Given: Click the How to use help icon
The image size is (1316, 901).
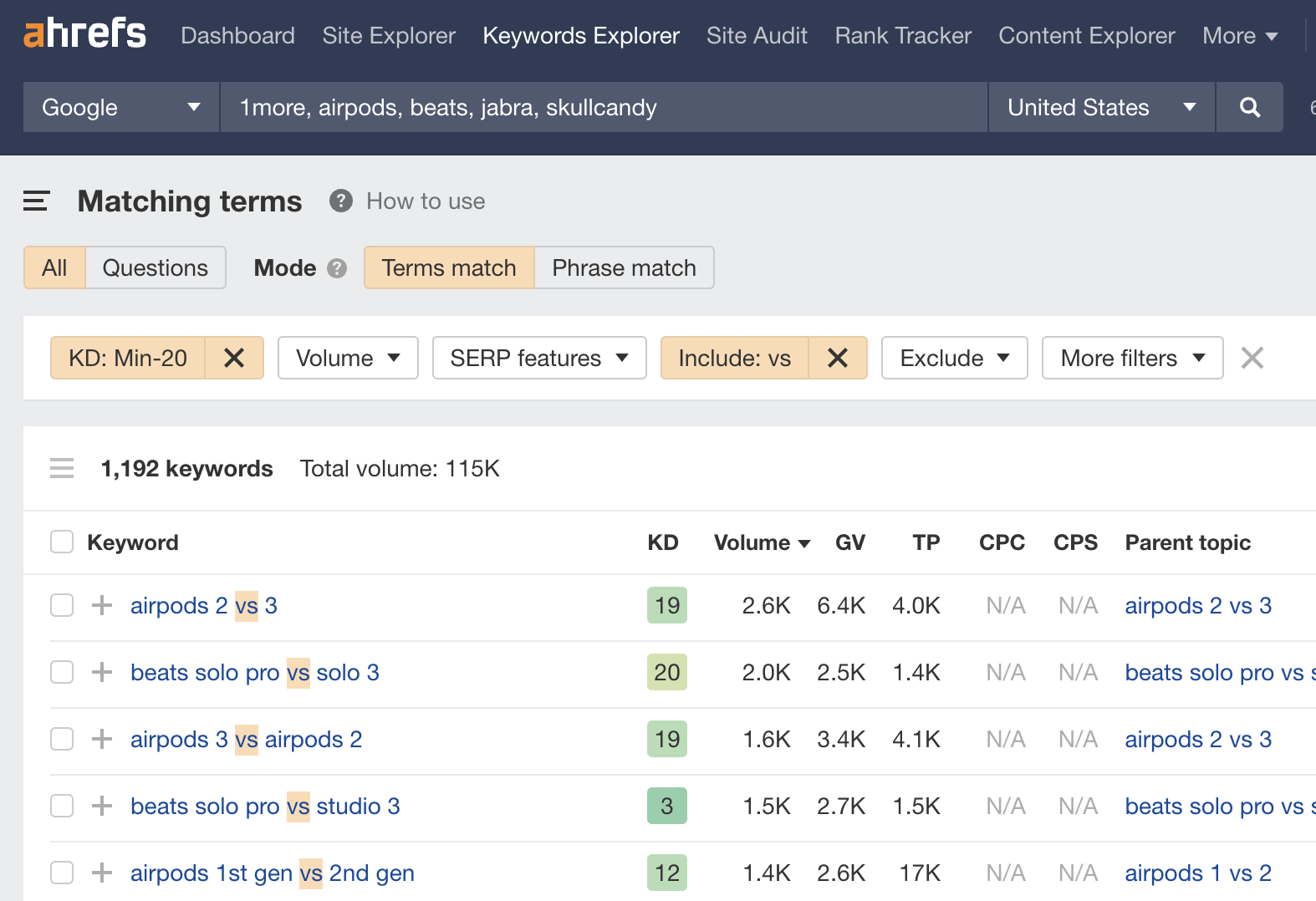Looking at the screenshot, I should tap(340, 201).
